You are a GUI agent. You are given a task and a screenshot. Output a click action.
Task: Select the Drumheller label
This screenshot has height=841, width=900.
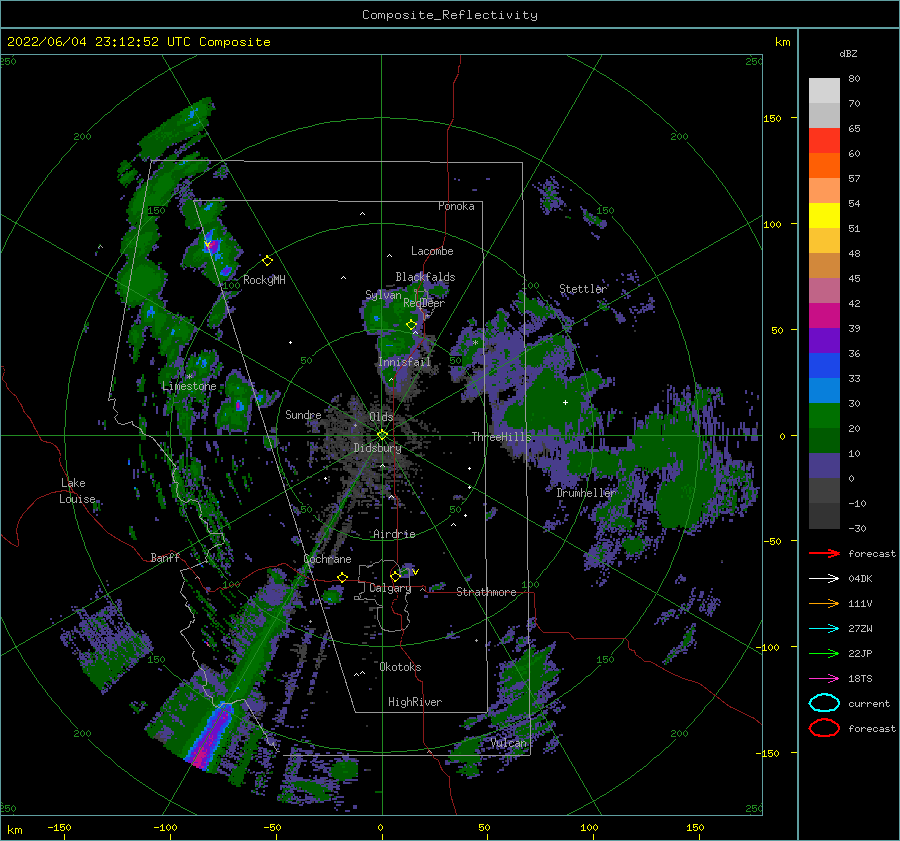tap(586, 493)
